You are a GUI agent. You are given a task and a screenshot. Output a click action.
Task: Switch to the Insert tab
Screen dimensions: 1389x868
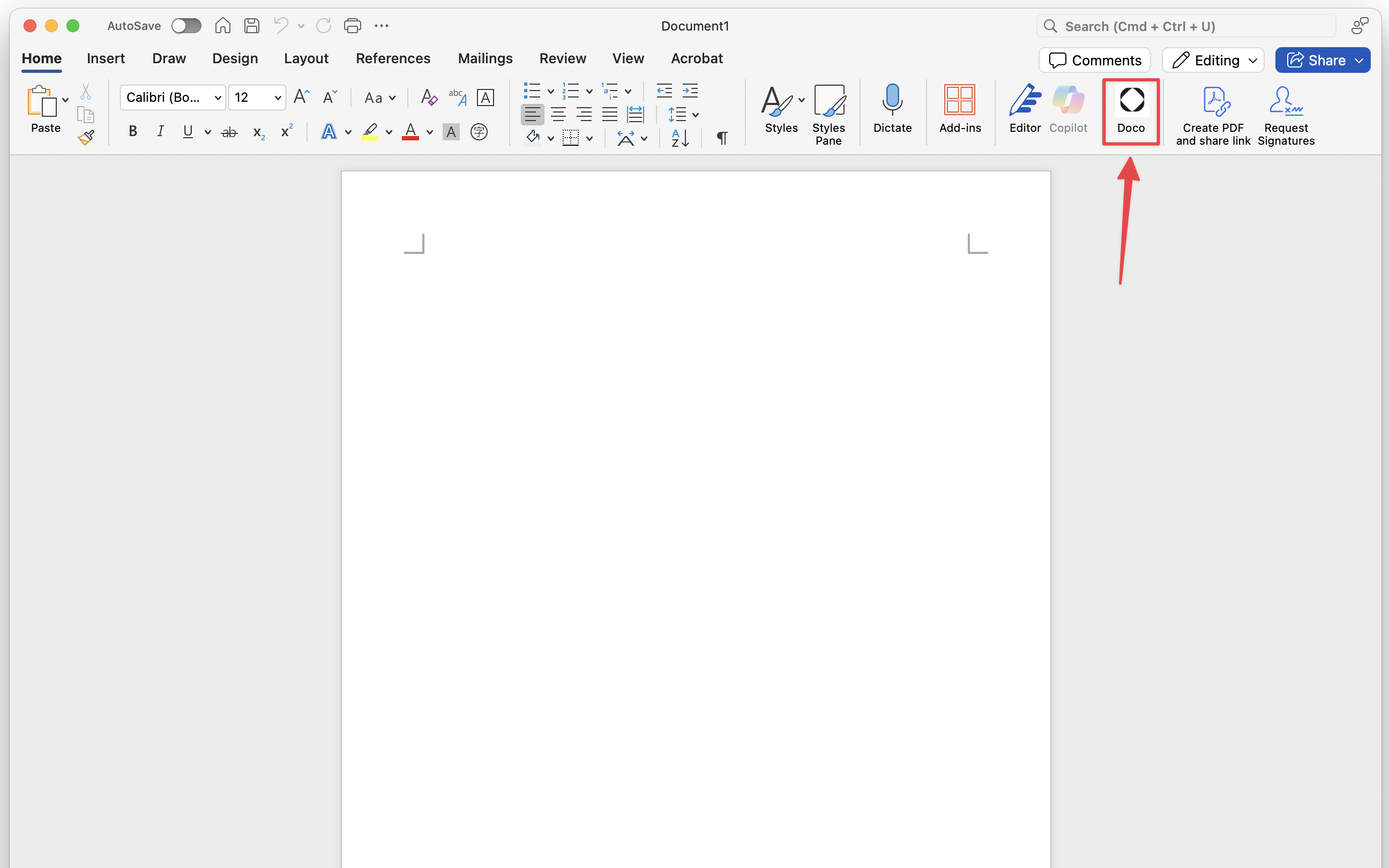click(106, 58)
